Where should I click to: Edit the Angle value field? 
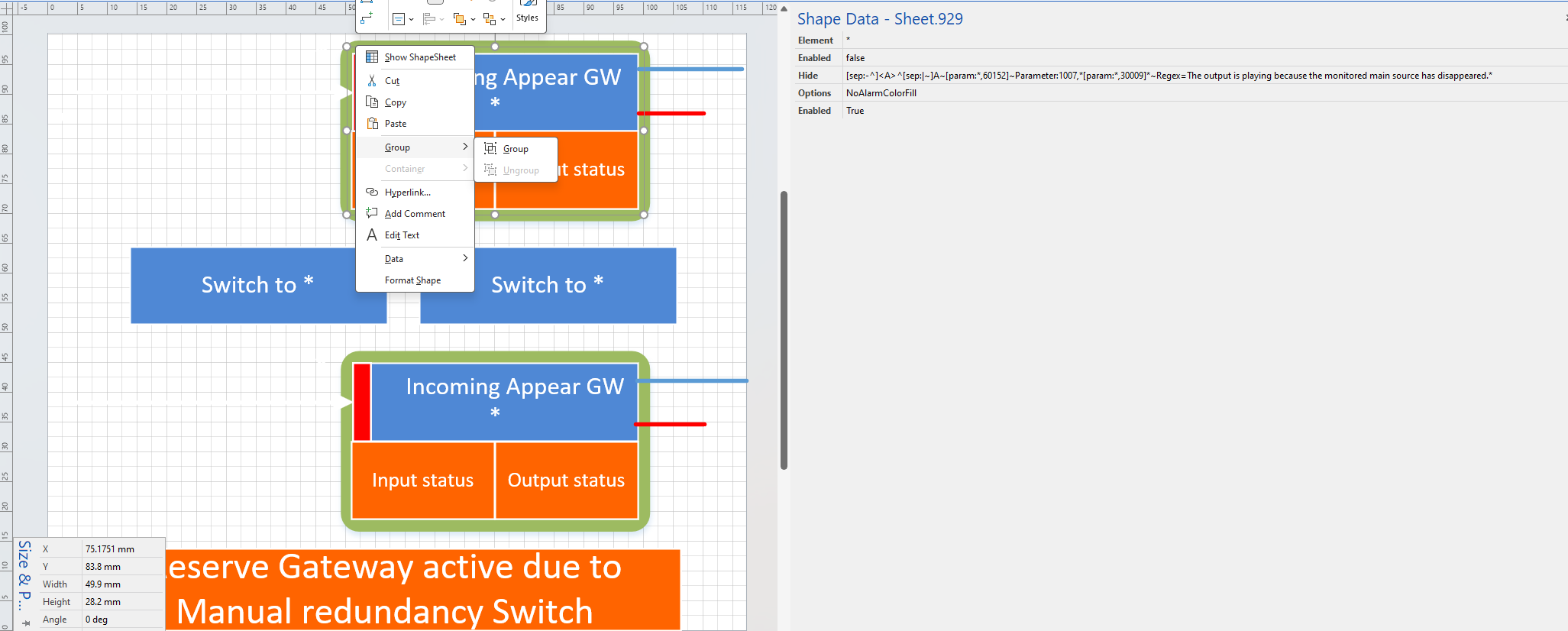[122, 620]
